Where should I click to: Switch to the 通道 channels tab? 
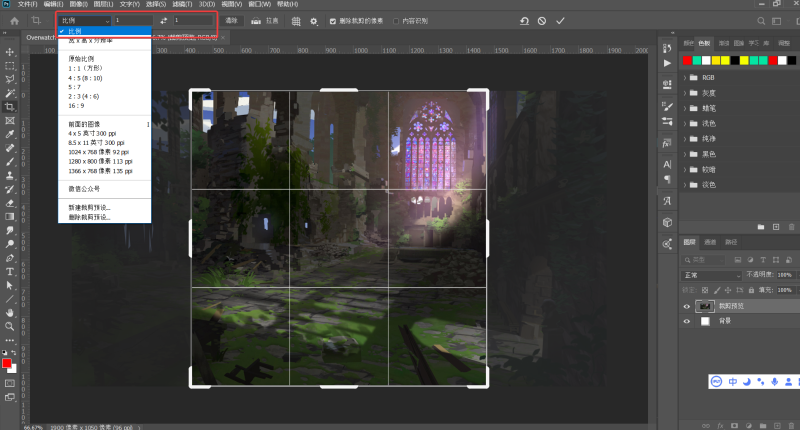(710, 242)
